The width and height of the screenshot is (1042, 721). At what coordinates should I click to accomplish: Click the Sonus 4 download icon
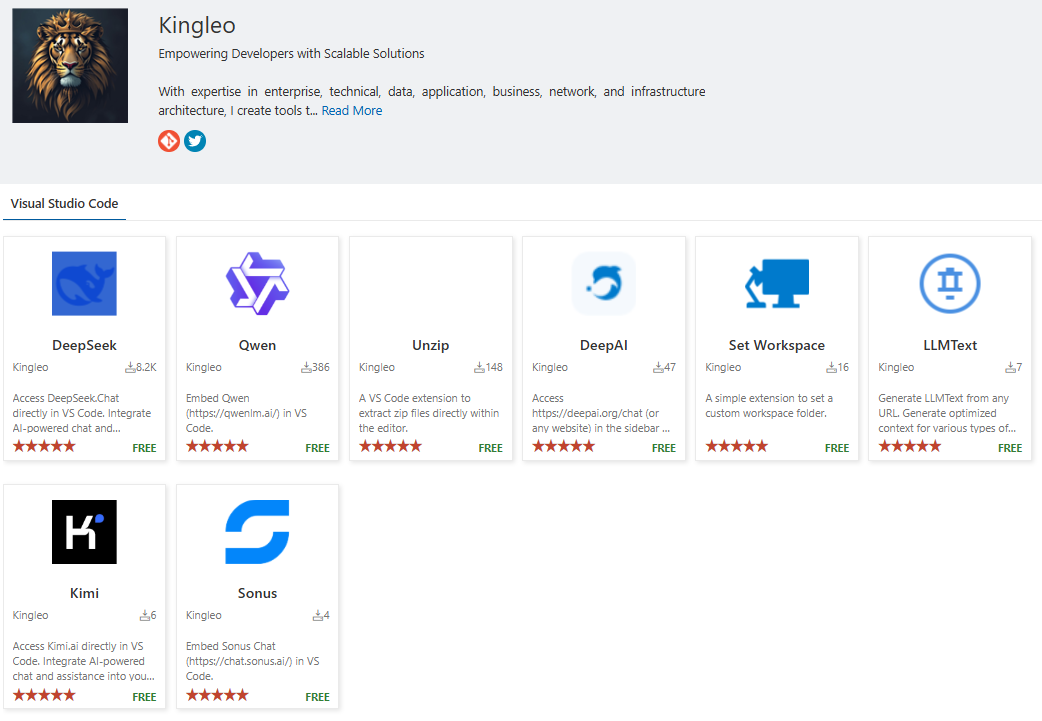(x=318, y=615)
